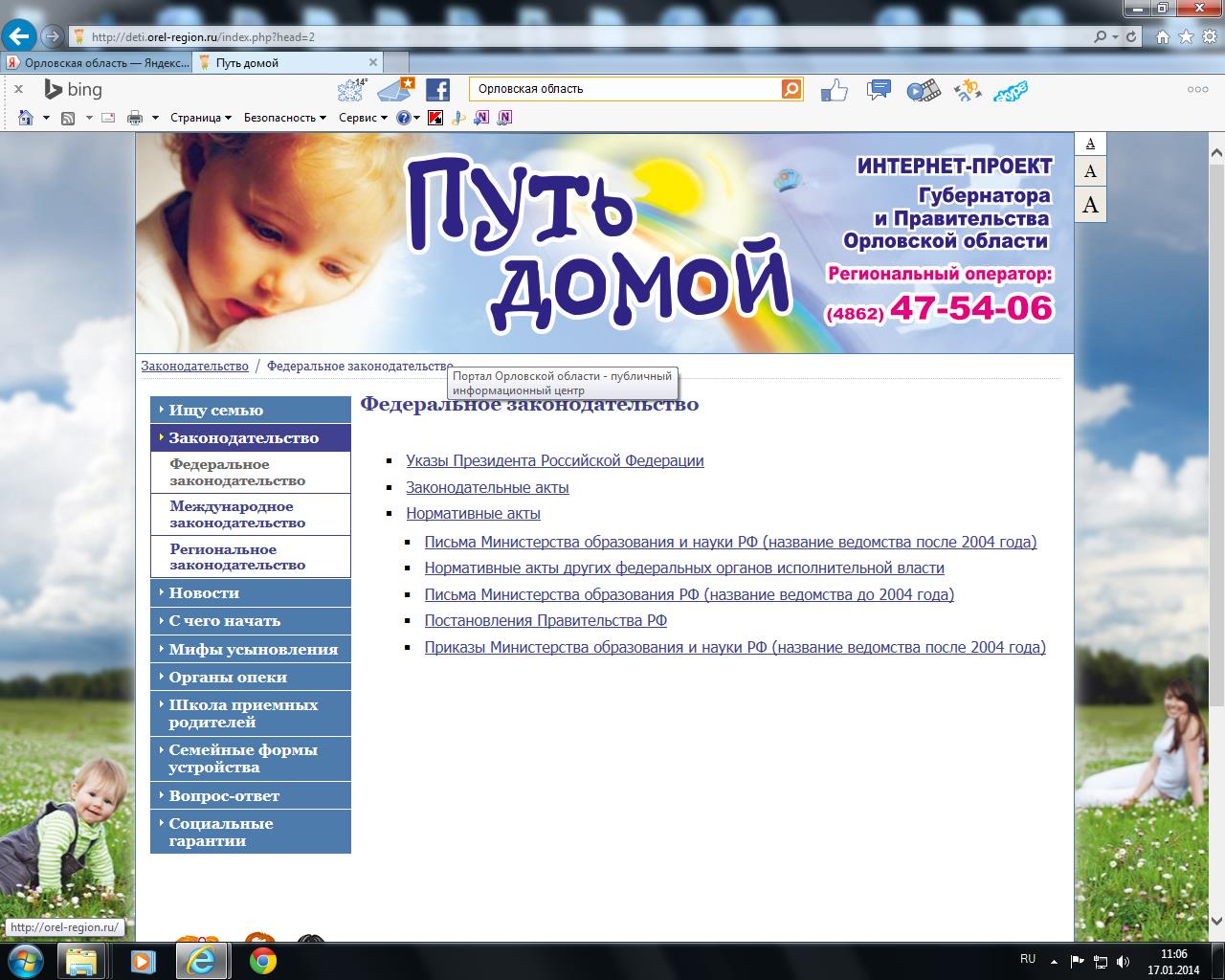Open the RSS feeds icon

coord(68,118)
